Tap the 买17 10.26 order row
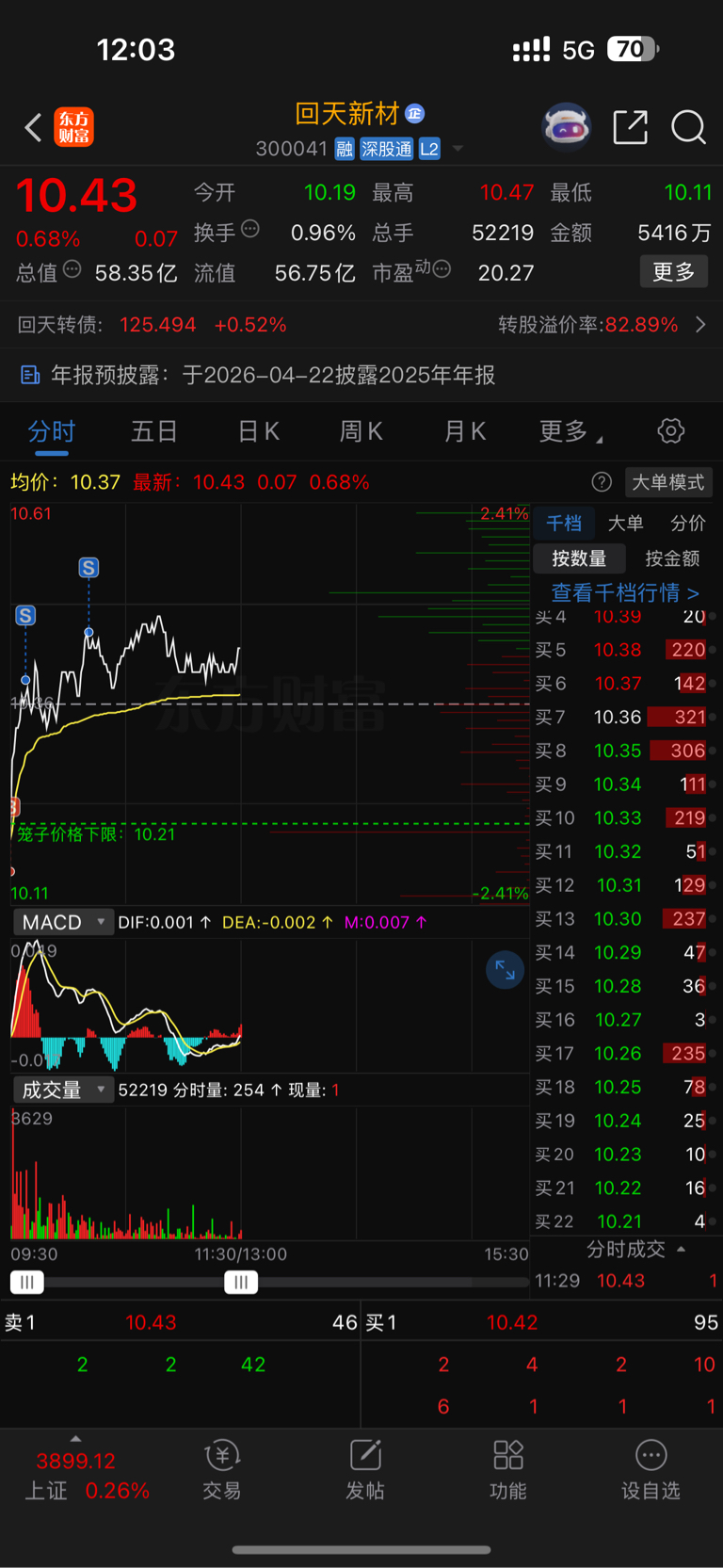The height and width of the screenshot is (1568, 723). [624, 1054]
